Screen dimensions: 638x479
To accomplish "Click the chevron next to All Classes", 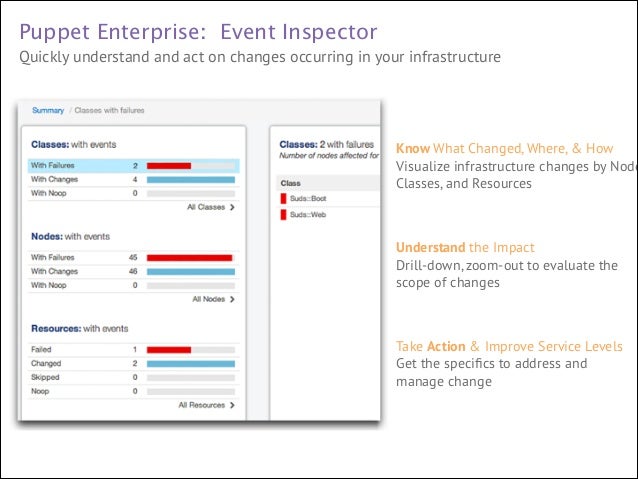I will (x=232, y=207).
